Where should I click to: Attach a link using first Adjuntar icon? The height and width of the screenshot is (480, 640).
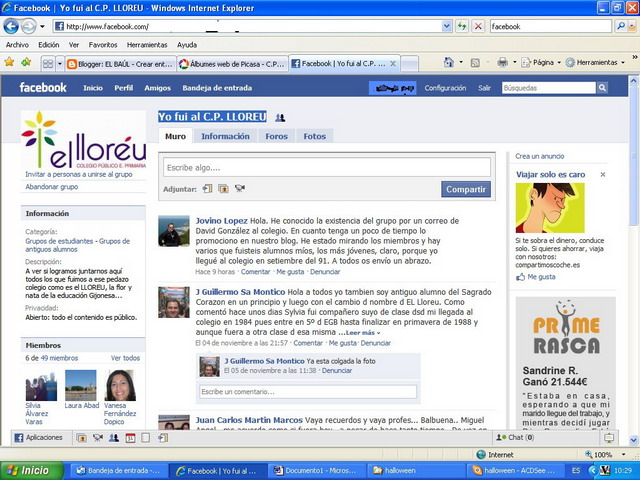click(x=207, y=189)
